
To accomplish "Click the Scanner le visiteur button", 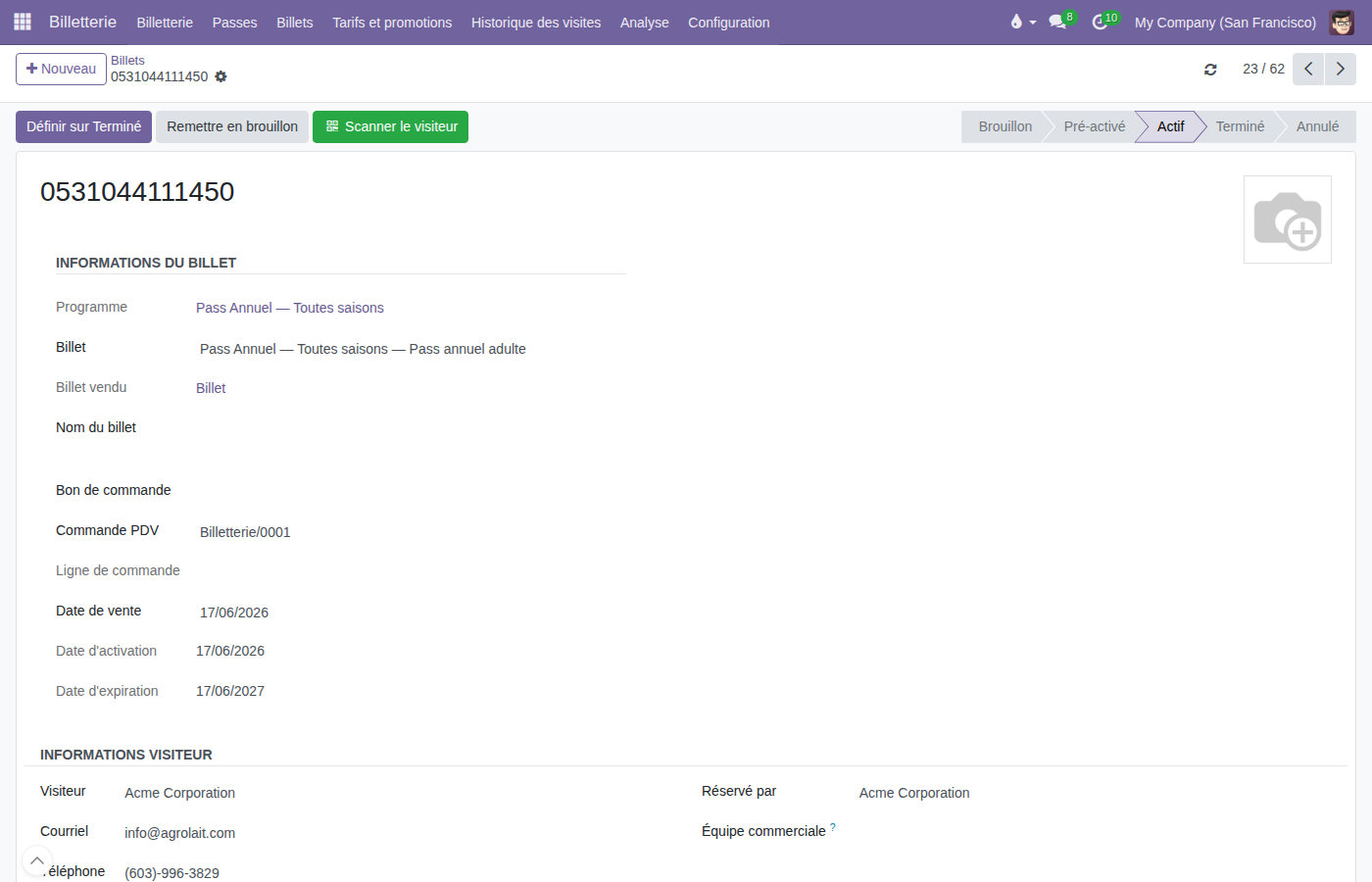I will (x=390, y=126).
